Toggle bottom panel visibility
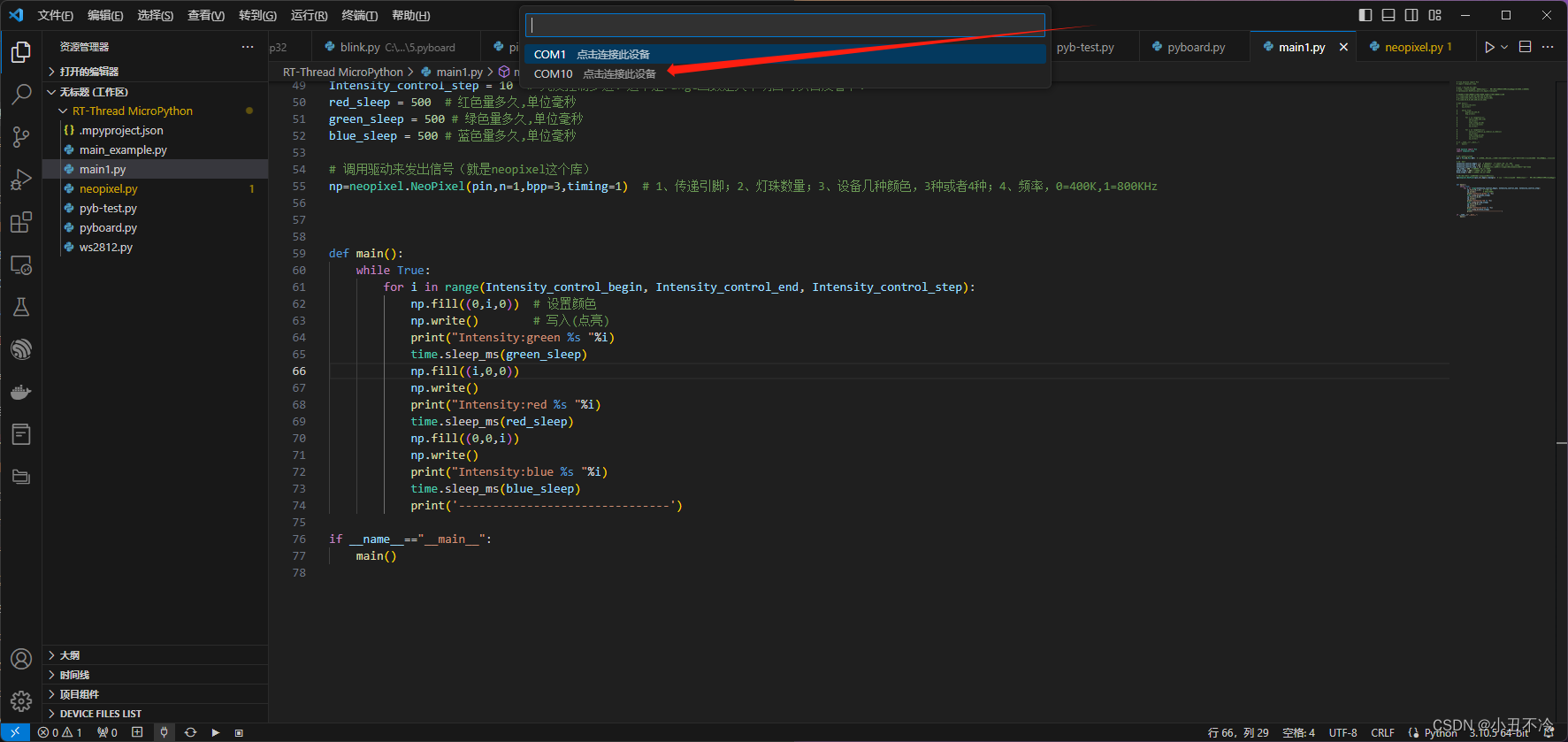This screenshot has width=1568, height=742. (1388, 15)
